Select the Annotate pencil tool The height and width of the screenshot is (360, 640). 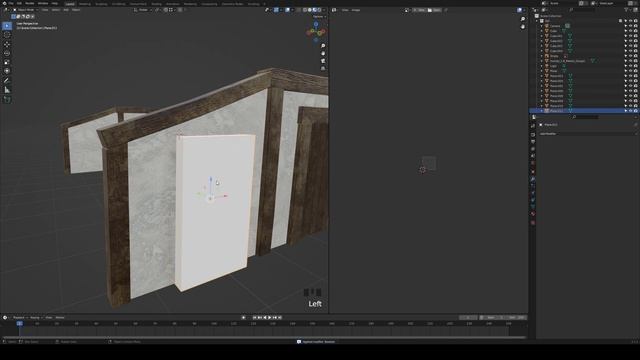(7, 81)
